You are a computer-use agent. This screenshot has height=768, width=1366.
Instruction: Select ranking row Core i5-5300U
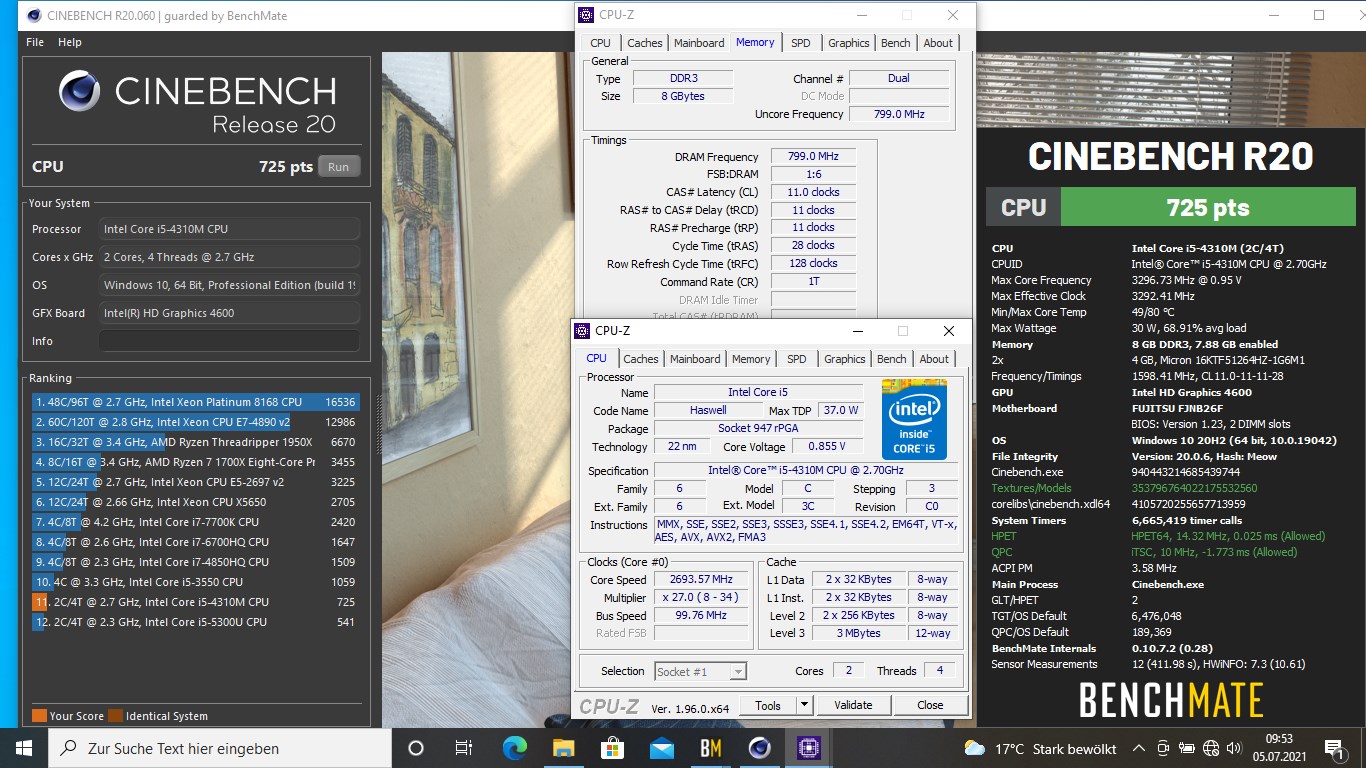tap(194, 622)
